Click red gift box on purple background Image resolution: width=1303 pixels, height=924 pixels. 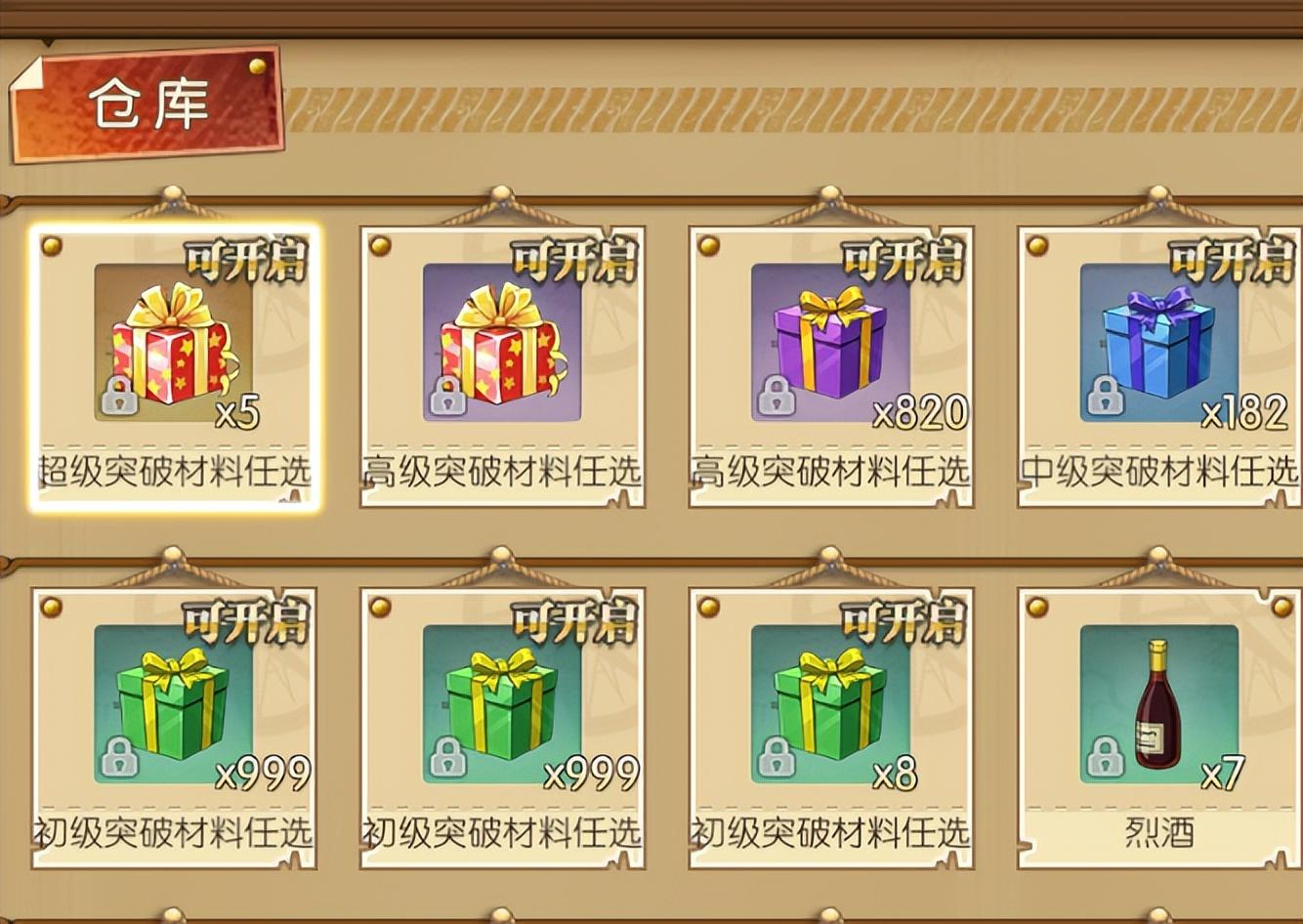(x=502, y=343)
